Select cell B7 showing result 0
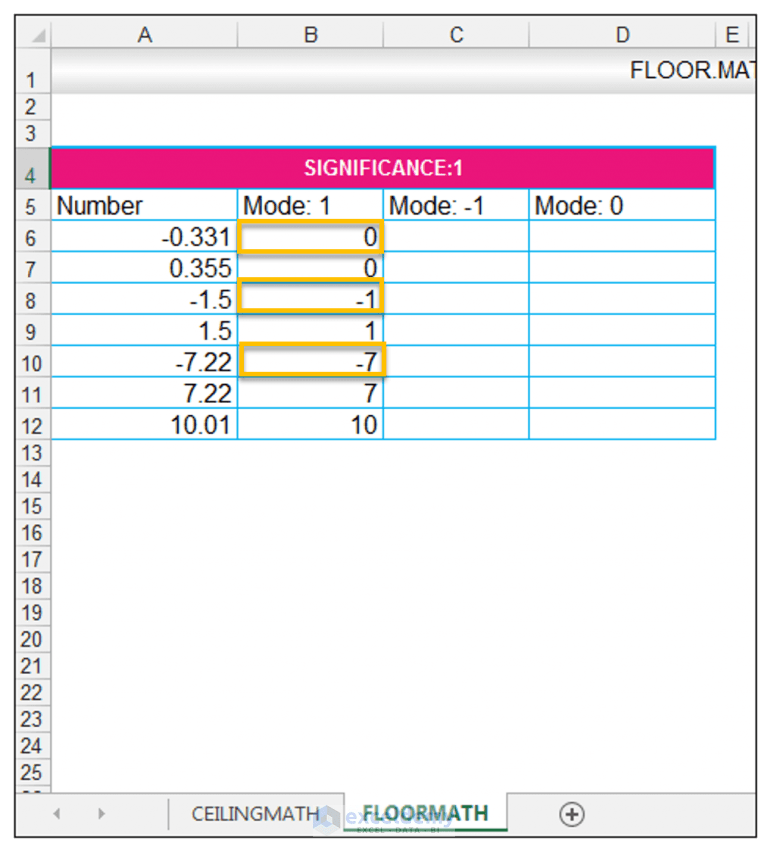Screen dimensions: 768x852 click(310, 267)
